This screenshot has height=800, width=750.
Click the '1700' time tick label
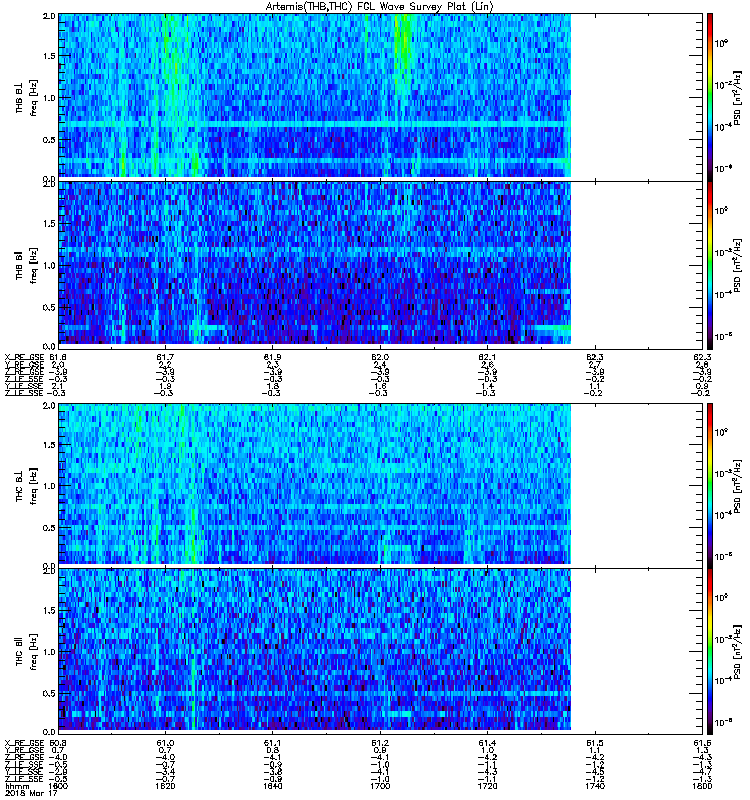[380, 786]
